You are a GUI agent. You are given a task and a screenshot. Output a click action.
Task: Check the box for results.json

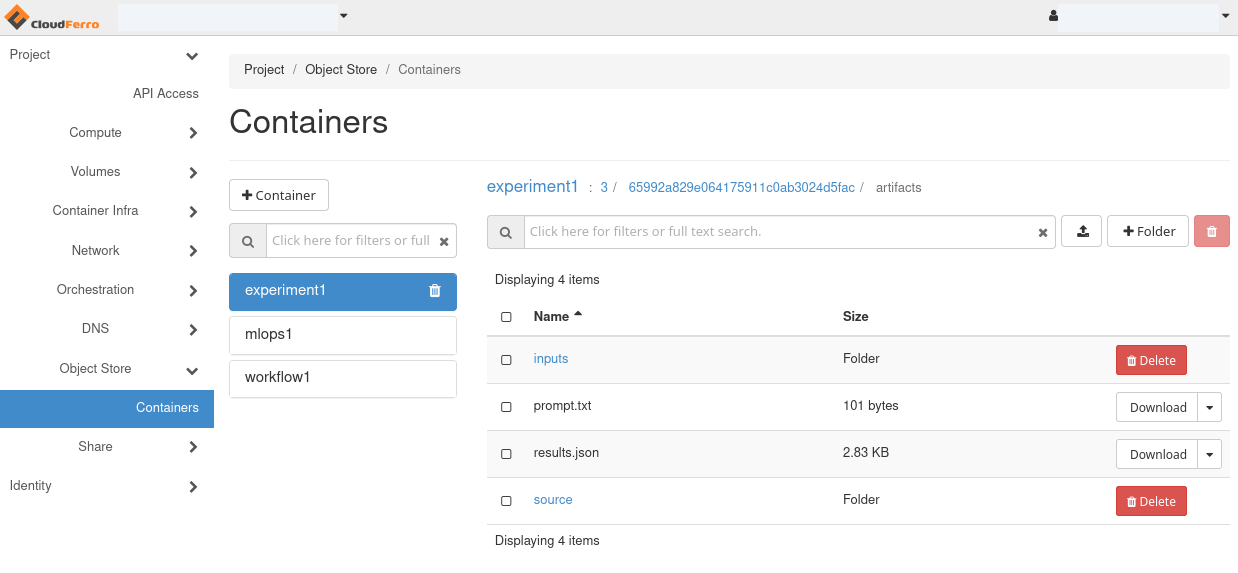[506, 454]
